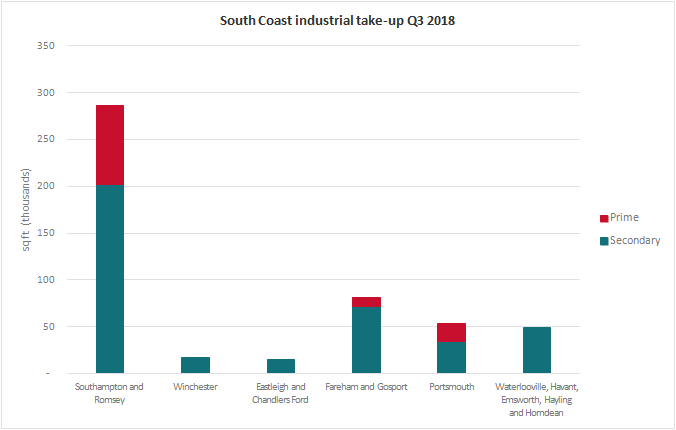Image resolution: width=676 pixels, height=430 pixels.
Task: Click the Prime segment of Fareham and Gosport bar
Action: (x=366, y=302)
